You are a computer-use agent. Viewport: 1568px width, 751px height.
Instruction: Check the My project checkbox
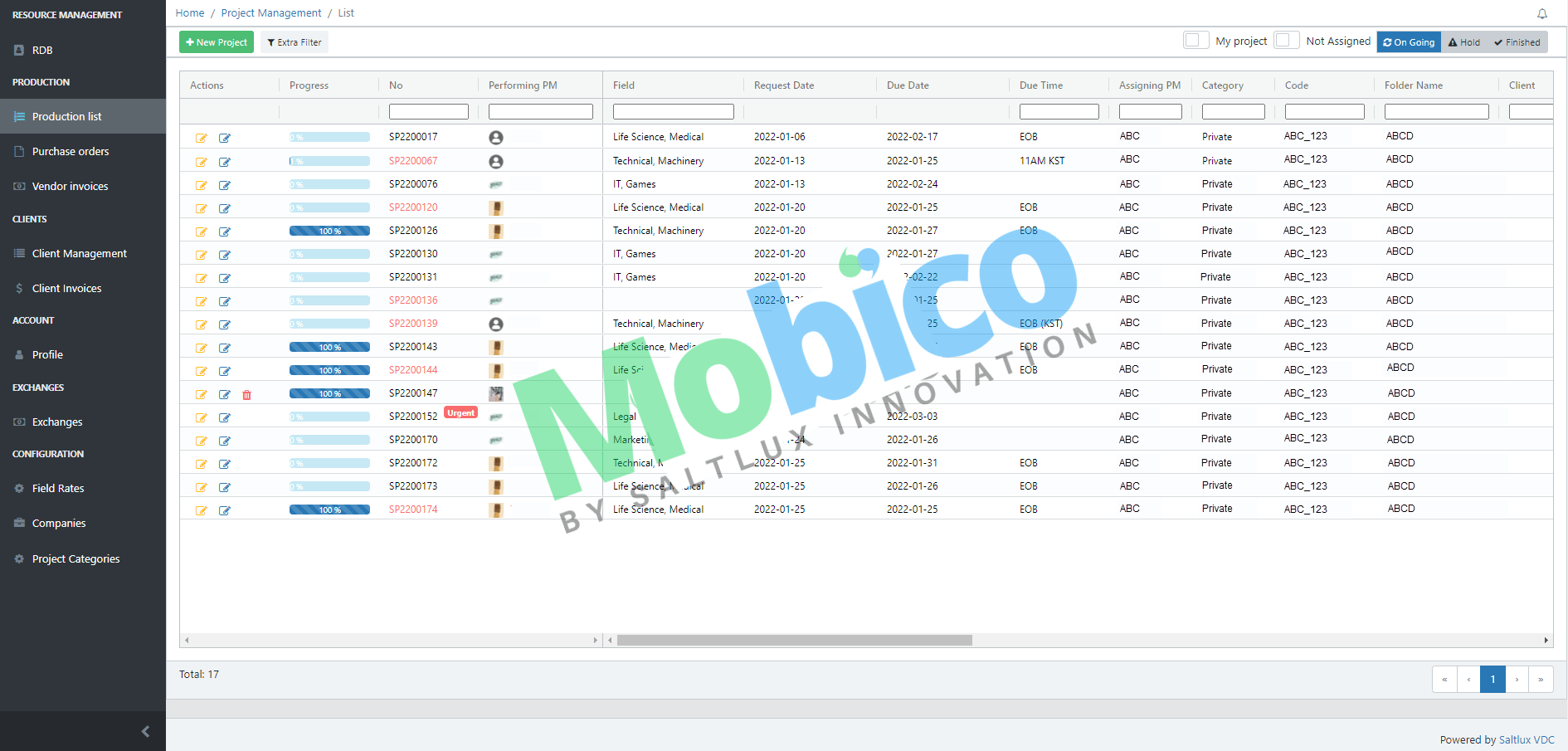pos(1195,40)
